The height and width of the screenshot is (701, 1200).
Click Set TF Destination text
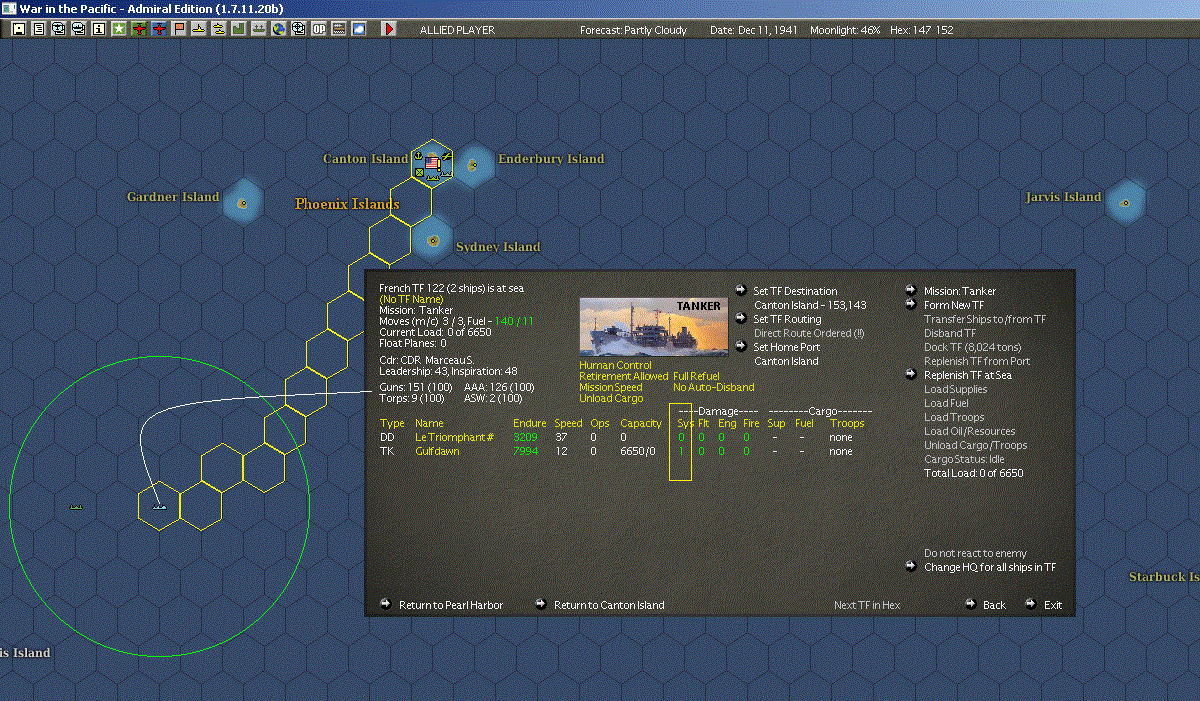pos(795,291)
